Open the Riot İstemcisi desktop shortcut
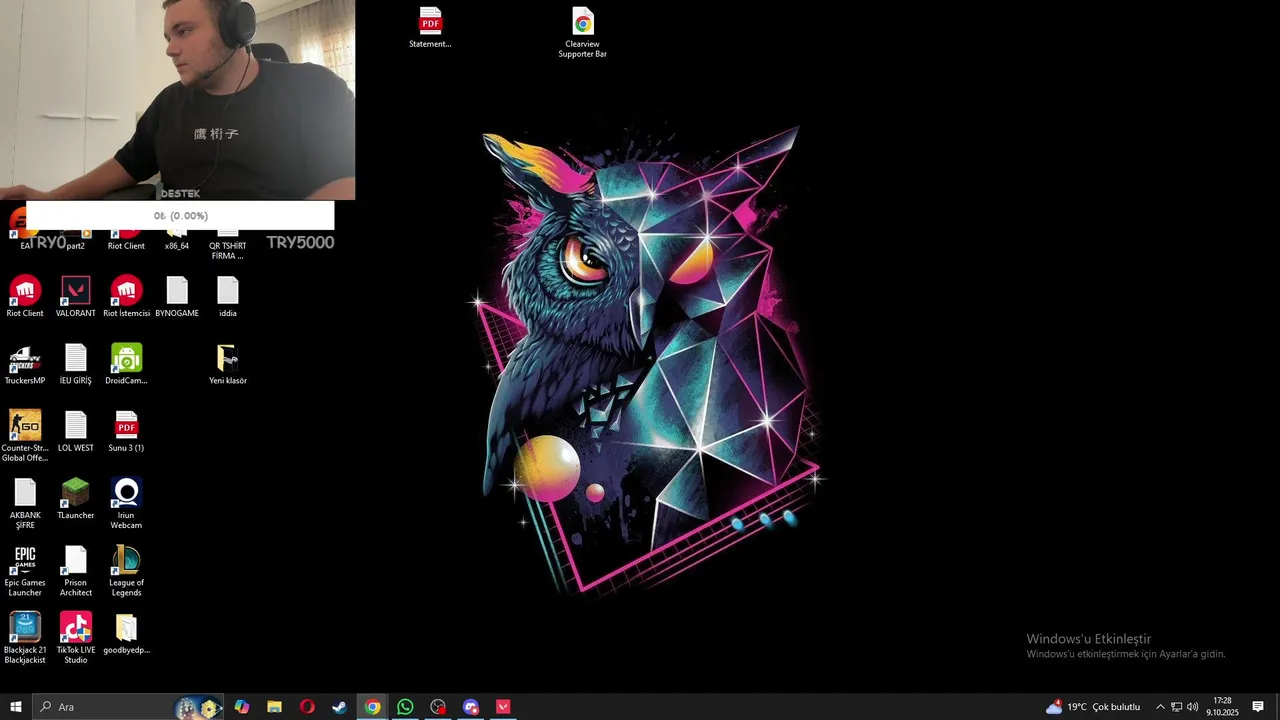The height and width of the screenshot is (720, 1280). coord(126,297)
